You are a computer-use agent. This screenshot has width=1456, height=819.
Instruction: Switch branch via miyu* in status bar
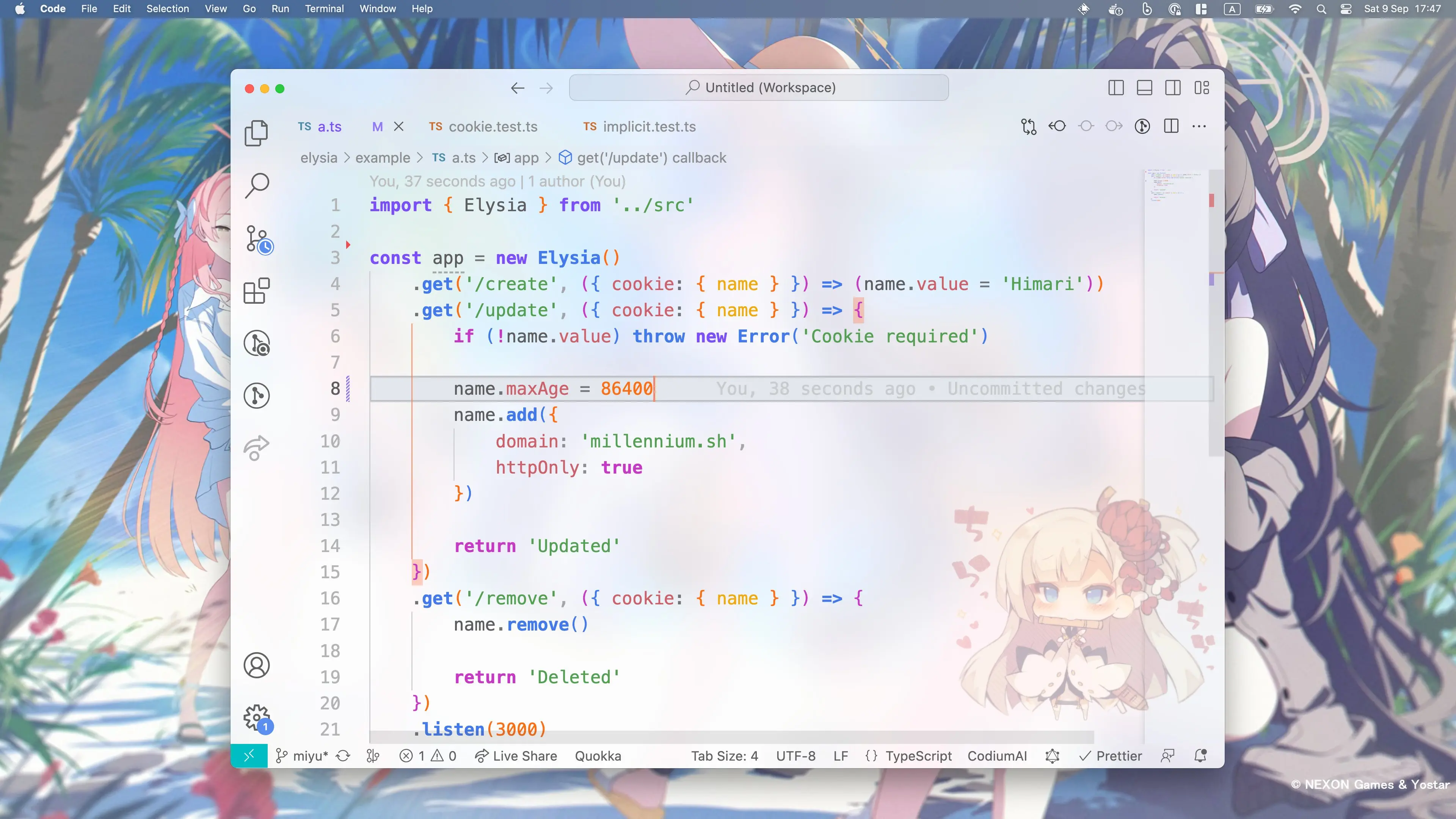click(x=301, y=756)
